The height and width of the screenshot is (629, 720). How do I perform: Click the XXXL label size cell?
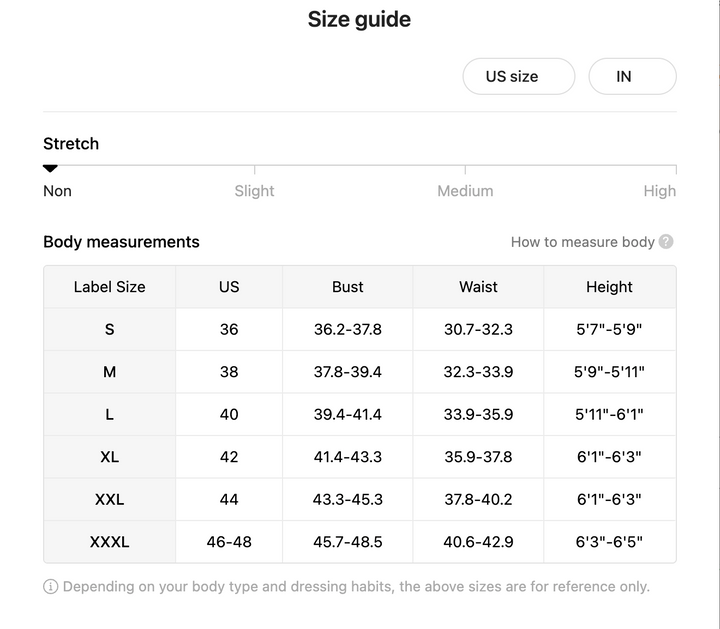click(109, 542)
